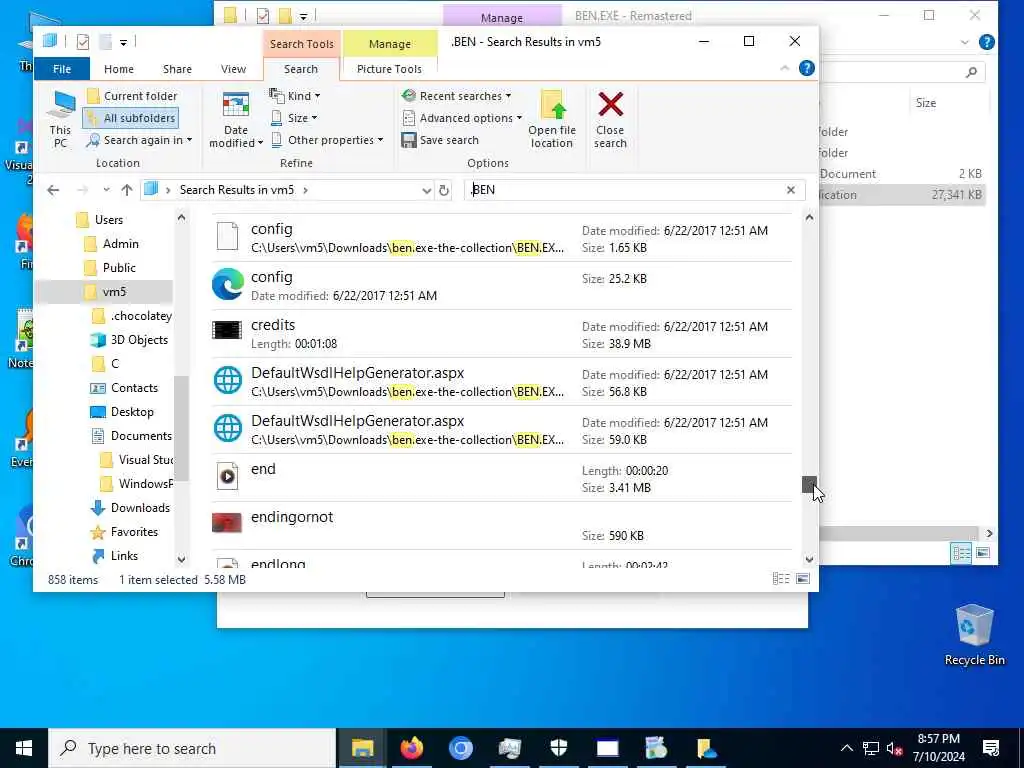Click the taskbar search box
Screen dimensions: 1024x768
click(192, 748)
